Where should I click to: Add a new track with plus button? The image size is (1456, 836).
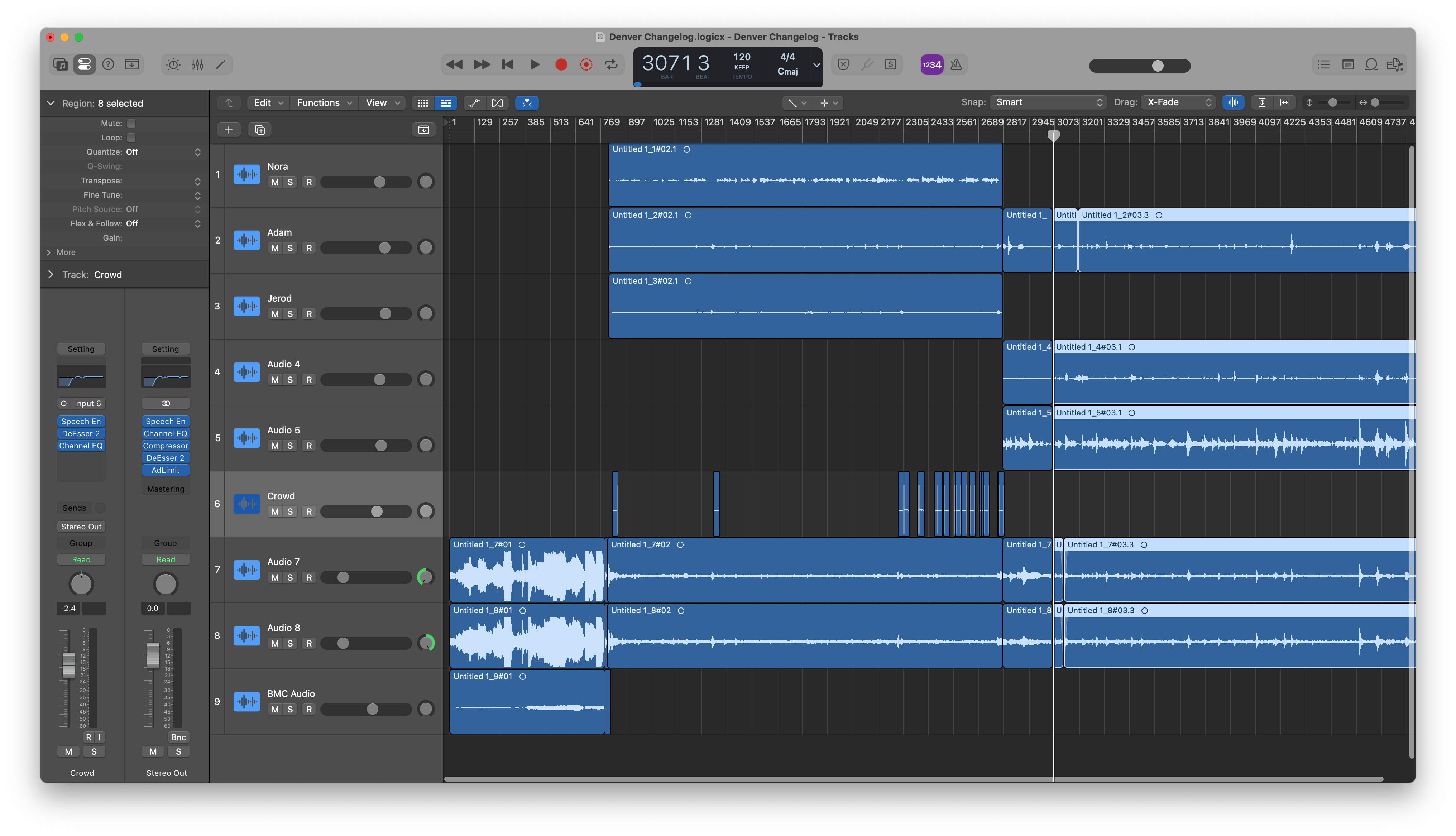click(229, 130)
